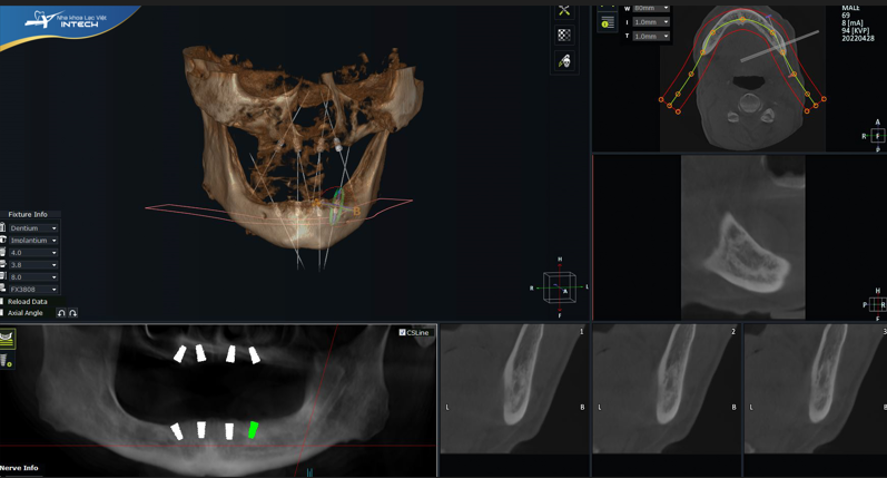Click the crossed tools settings icon
Screen dimensions: 888x478
tap(564, 10)
